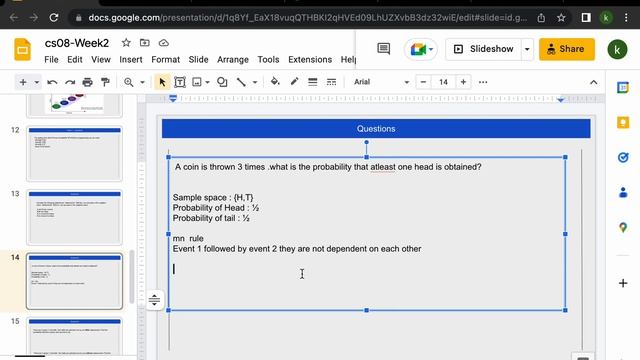The height and width of the screenshot is (360, 640).
Task: Set the Border weight
Action: (313, 82)
